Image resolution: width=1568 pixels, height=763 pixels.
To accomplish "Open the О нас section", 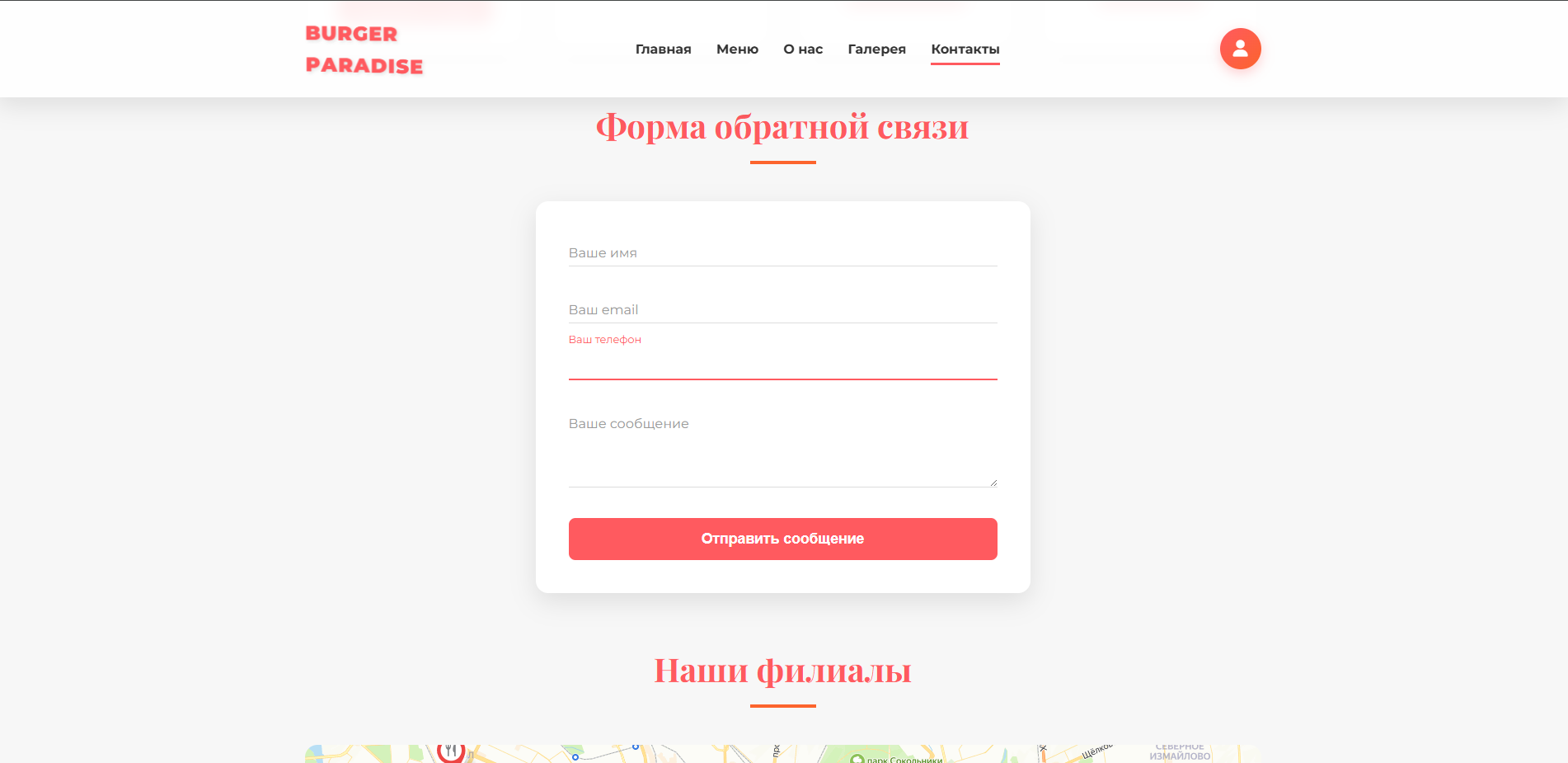I will point(803,49).
